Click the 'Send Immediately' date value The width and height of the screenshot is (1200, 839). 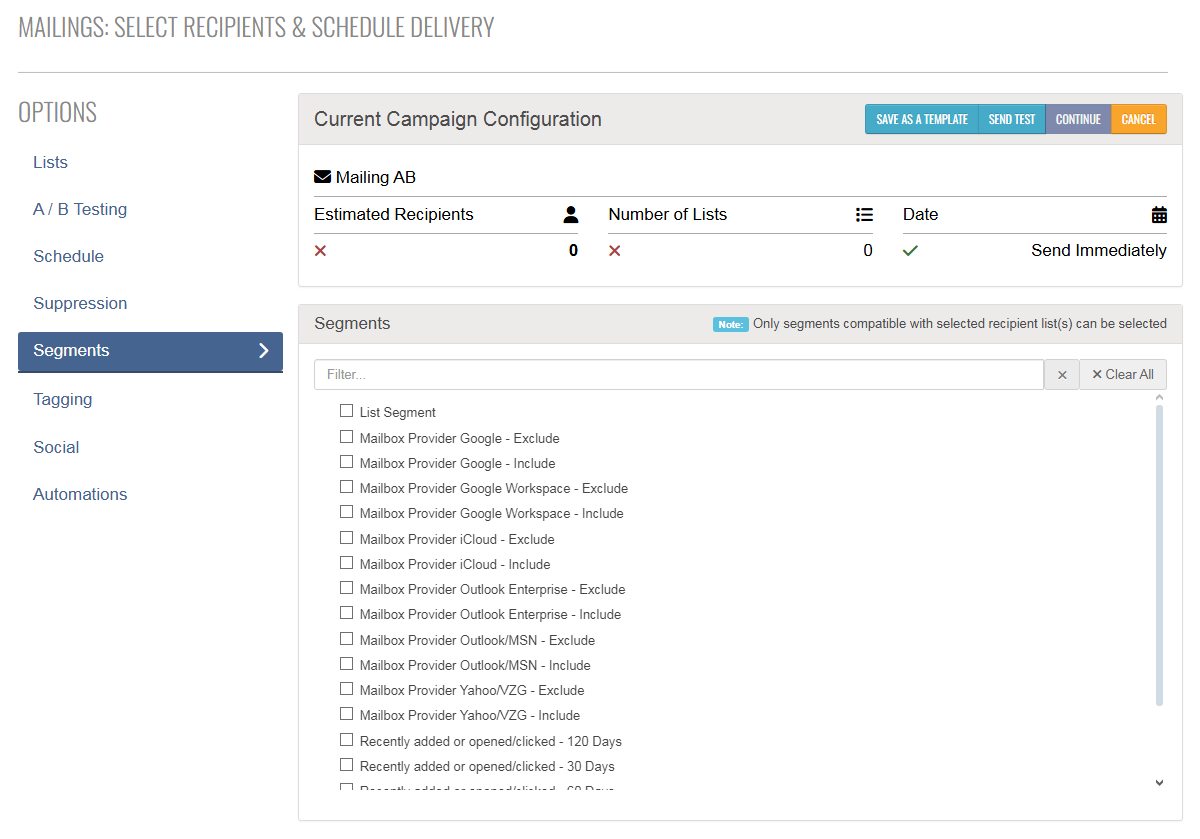click(1099, 251)
